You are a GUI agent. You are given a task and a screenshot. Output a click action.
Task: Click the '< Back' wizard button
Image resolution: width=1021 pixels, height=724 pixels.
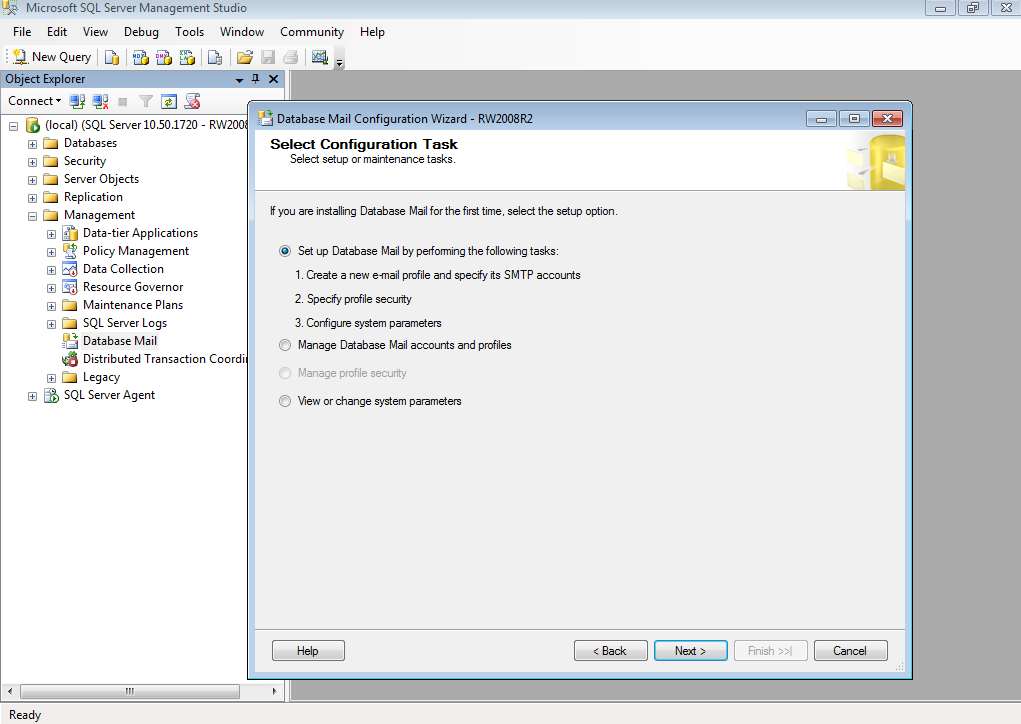pyautogui.click(x=610, y=650)
